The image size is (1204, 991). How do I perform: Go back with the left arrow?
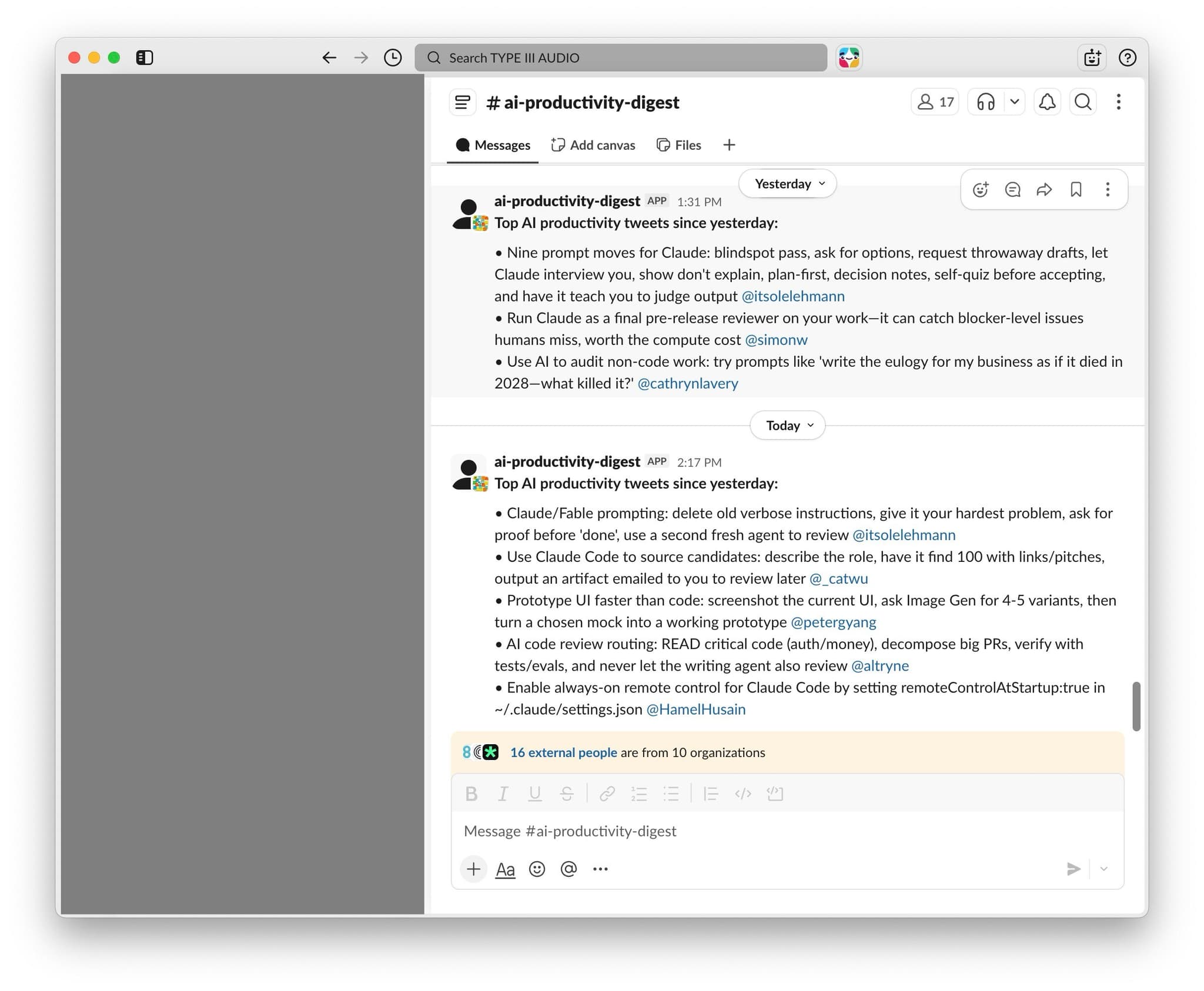(329, 58)
